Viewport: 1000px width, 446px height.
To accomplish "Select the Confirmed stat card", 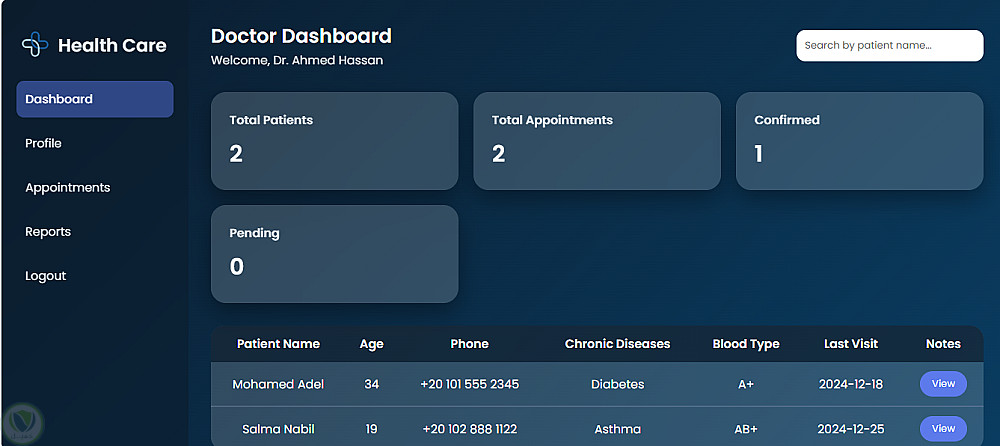I will tap(860, 141).
